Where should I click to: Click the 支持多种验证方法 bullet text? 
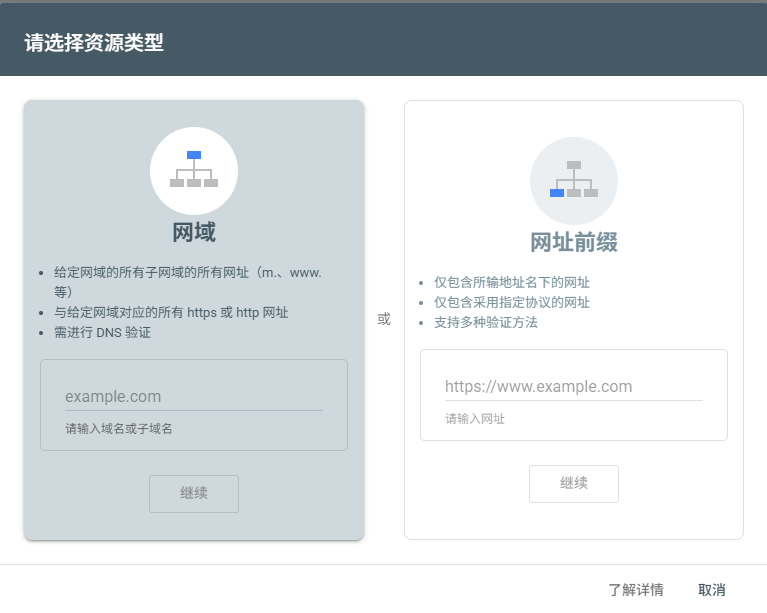(486, 322)
